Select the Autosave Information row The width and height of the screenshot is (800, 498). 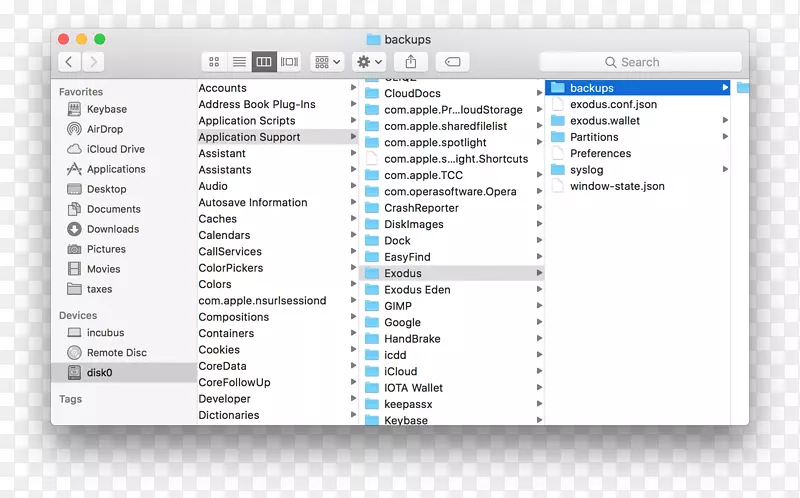click(x=278, y=202)
